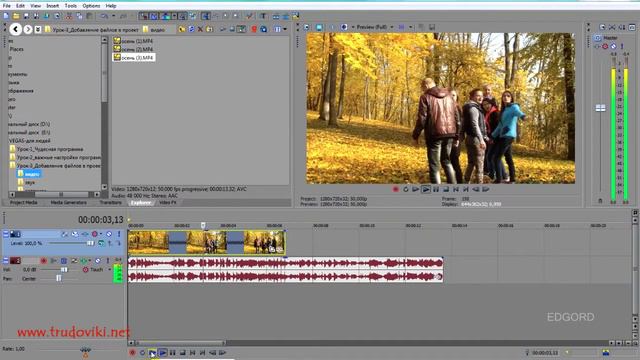This screenshot has width=640, height=360.
Task: Open the undo history dropdown arrow
Action: coord(113,16)
